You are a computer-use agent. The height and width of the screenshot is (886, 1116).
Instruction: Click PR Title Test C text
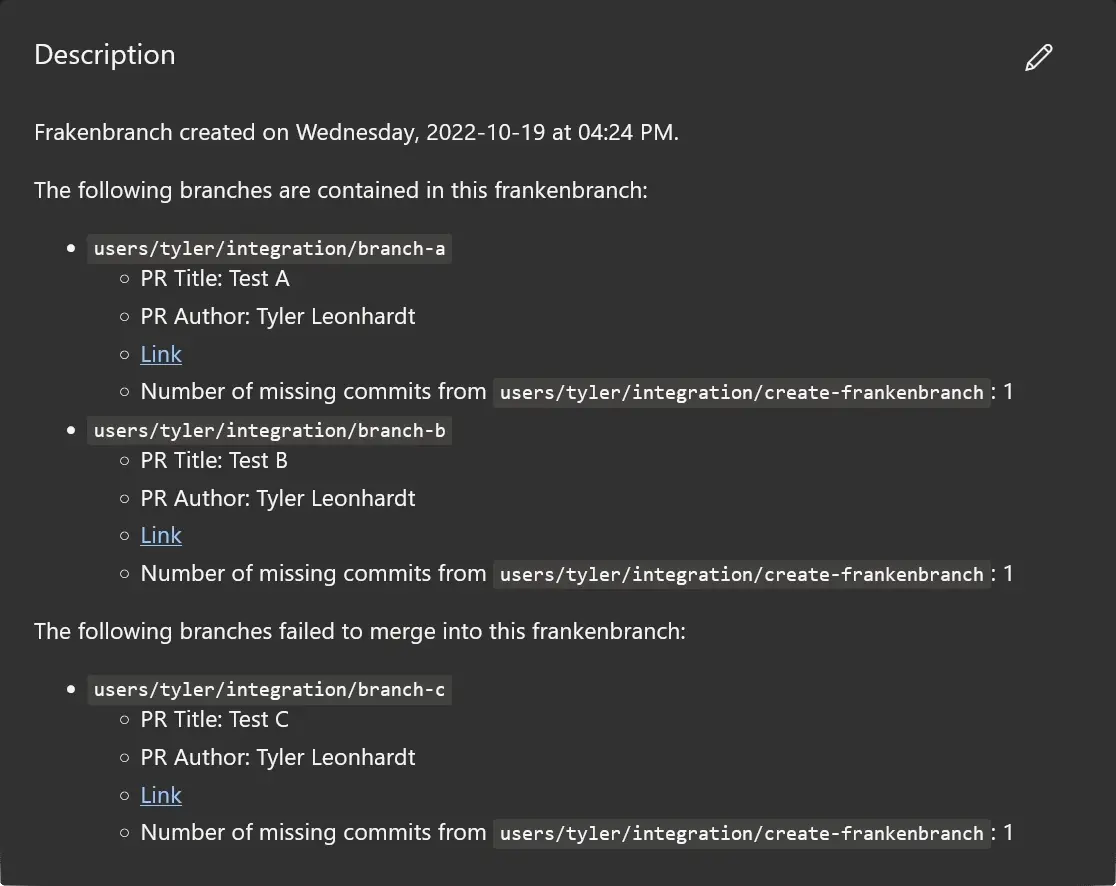214,719
